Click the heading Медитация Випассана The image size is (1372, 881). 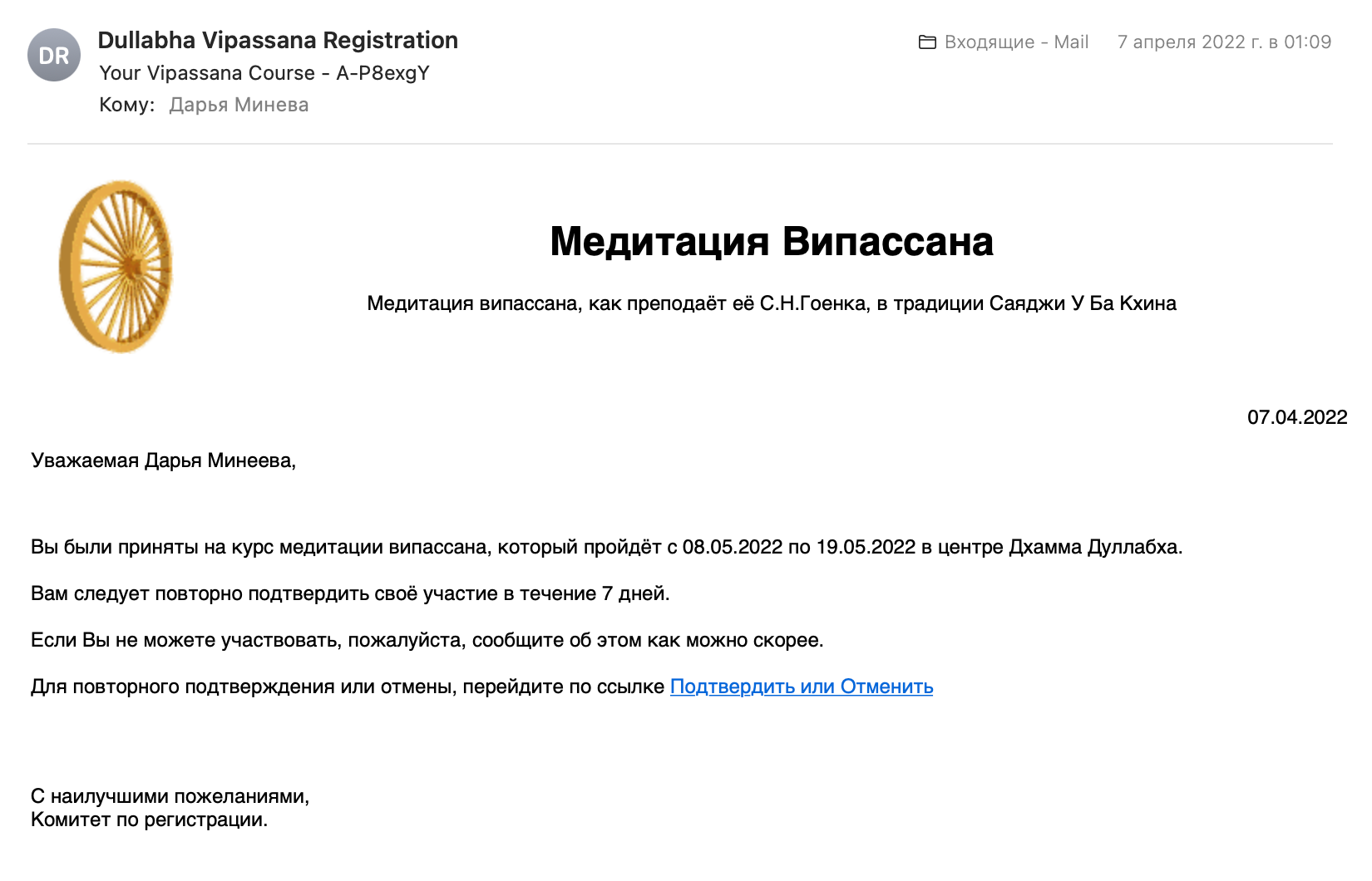(x=772, y=242)
